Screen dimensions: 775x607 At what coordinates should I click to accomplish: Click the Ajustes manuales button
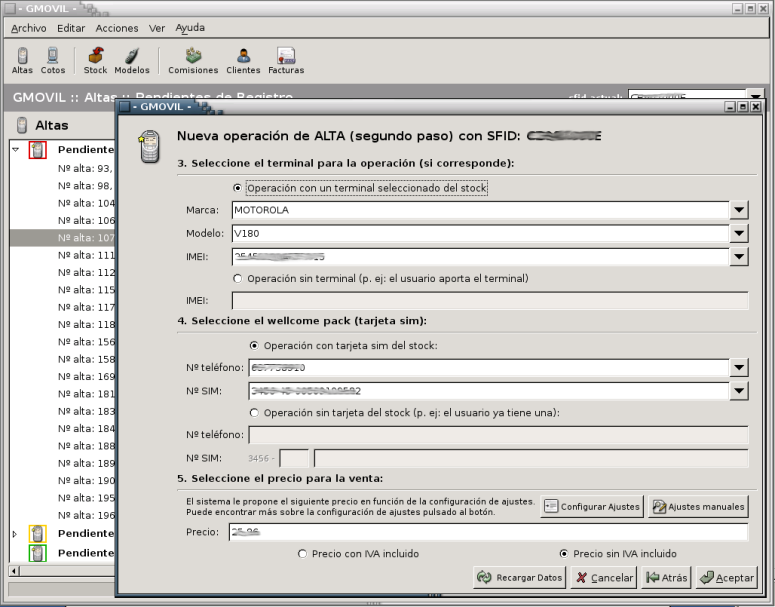tap(699, 507)
